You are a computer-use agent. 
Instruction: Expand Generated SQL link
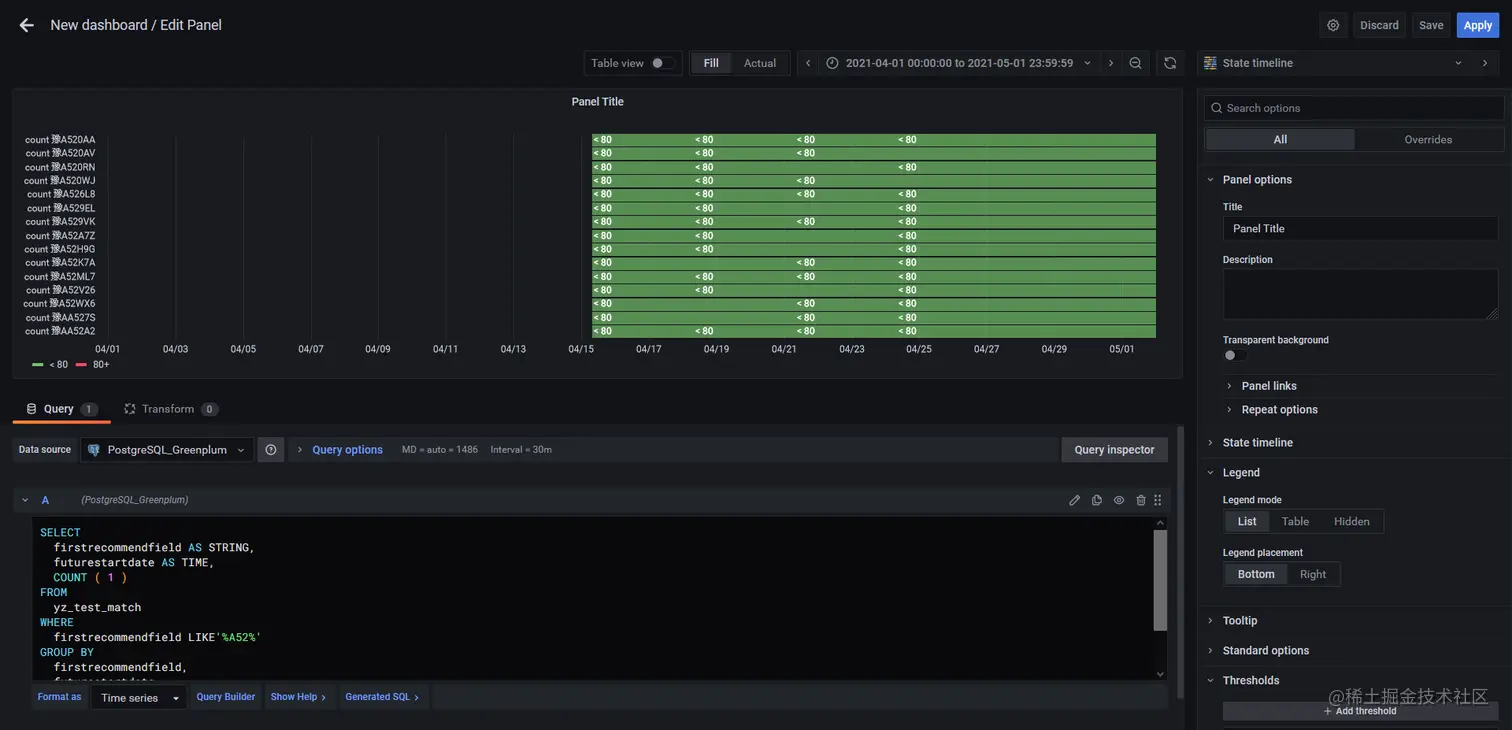click(x=382, y=698)
